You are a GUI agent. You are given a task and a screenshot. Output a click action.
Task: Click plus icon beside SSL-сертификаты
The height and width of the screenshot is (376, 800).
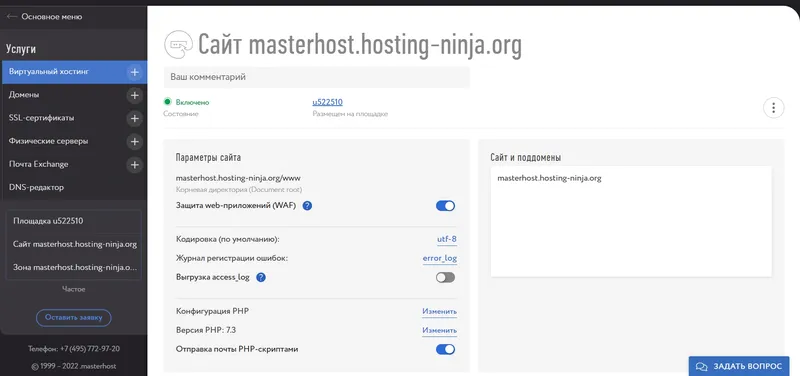point(134,118)
